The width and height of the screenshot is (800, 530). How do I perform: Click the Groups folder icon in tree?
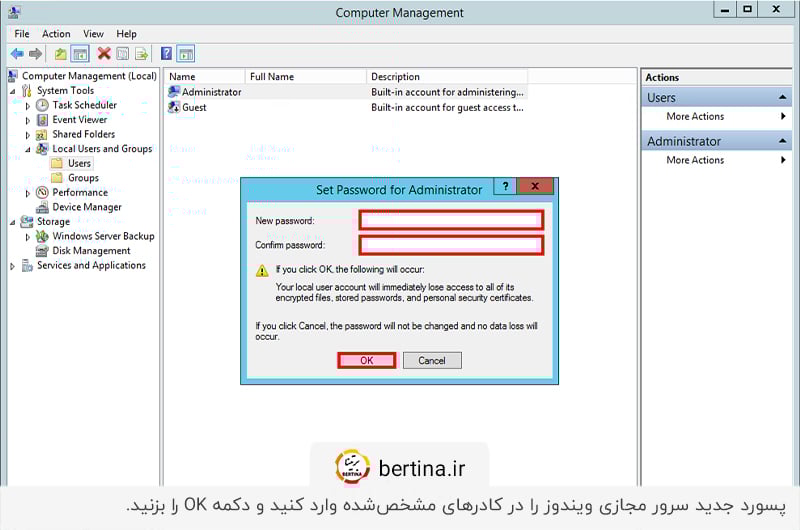click(x=57, y=178)
